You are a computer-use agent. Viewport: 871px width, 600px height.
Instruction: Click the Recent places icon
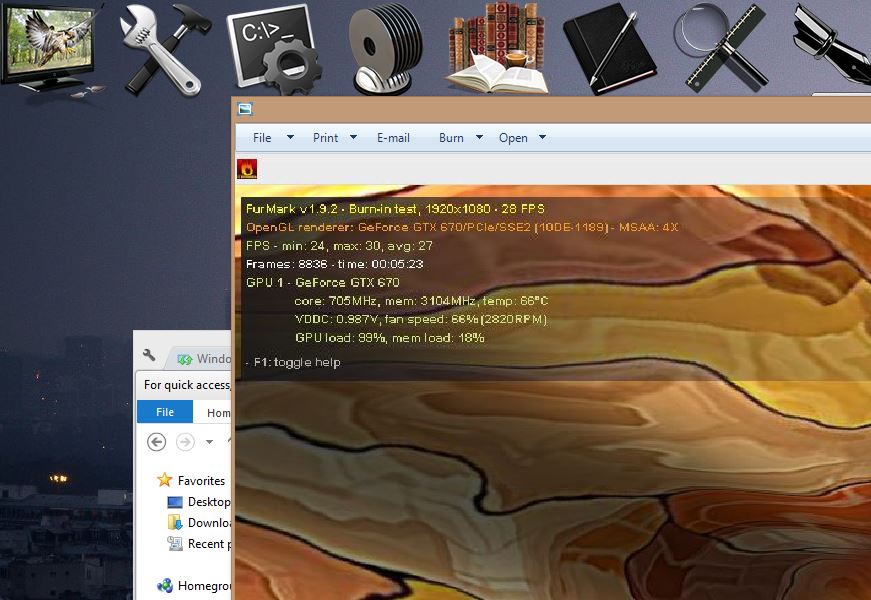click(175, 544)
